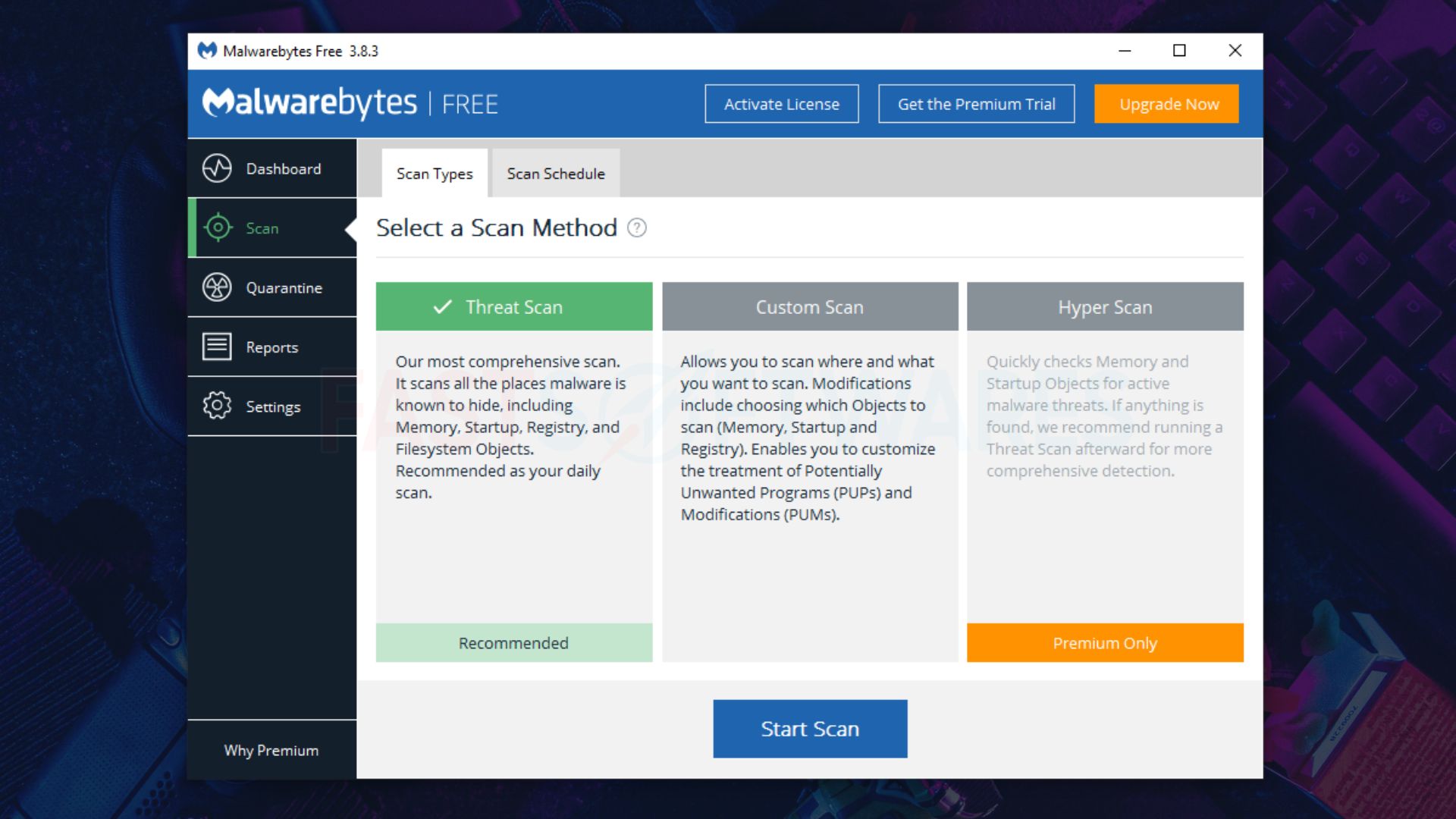Image resolution: width=1456 pixels, height=819 pixels.
Task: Close the Malwarebytes window
Action: [1235, 51]
